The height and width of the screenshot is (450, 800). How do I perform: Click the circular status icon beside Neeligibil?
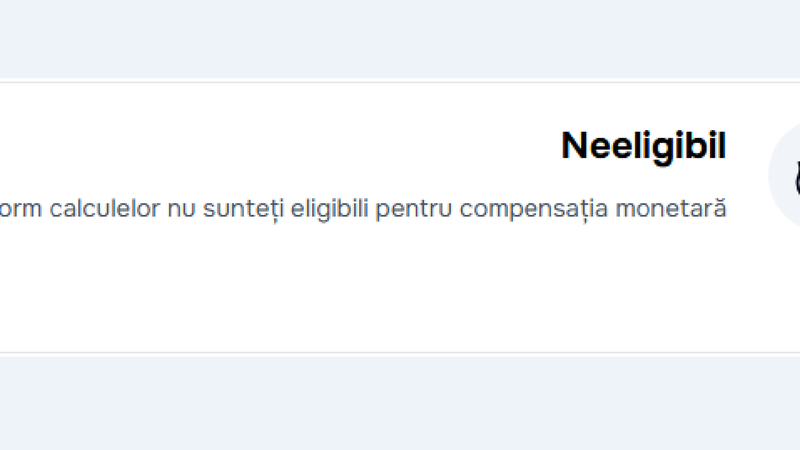[x=785, y=174]
